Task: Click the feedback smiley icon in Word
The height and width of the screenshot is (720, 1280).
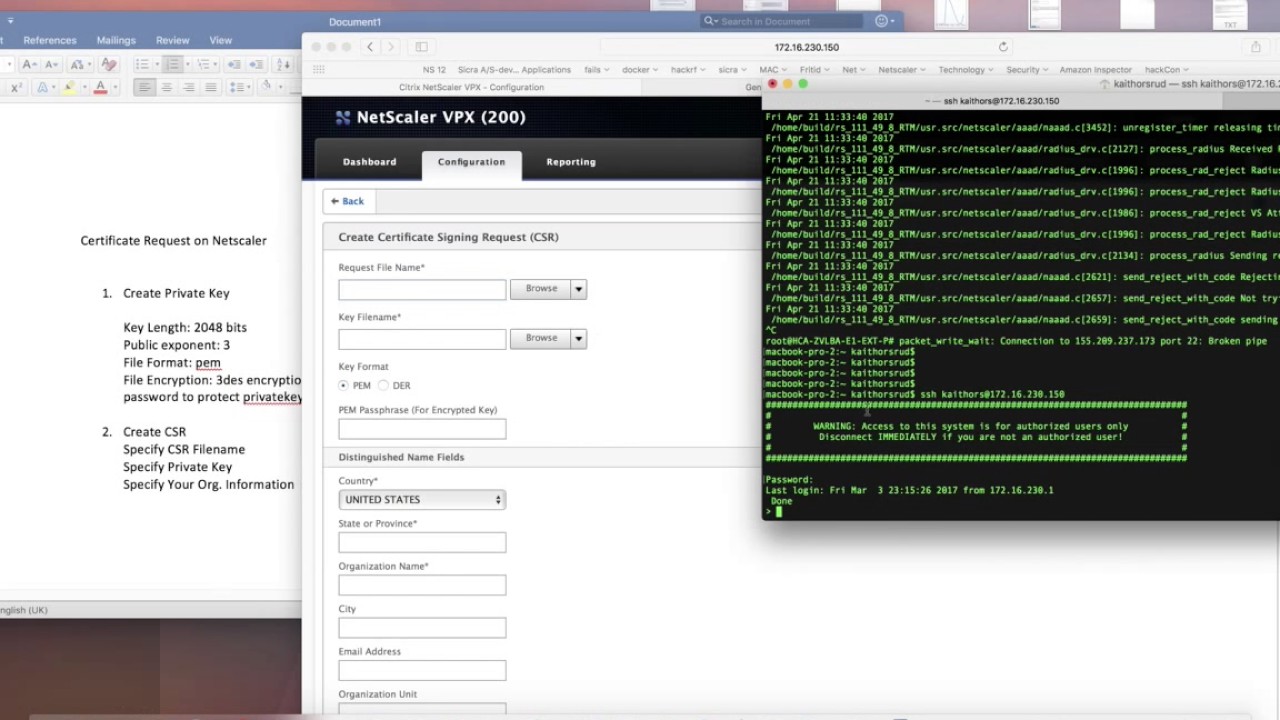Action: [882, 21]
